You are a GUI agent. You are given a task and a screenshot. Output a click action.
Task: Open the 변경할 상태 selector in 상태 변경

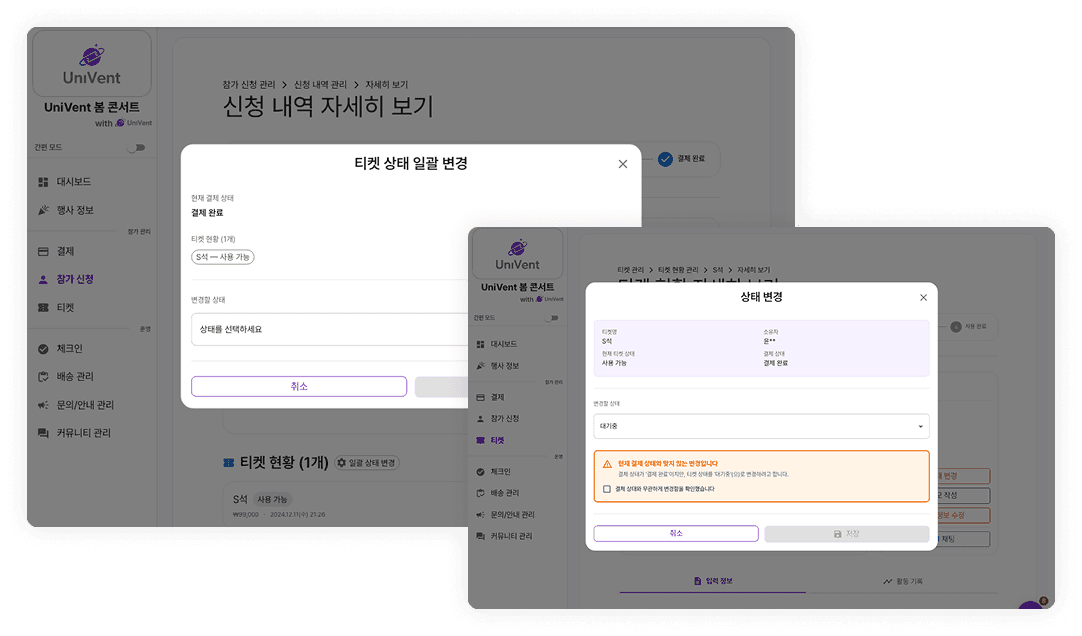click(762, 426)
